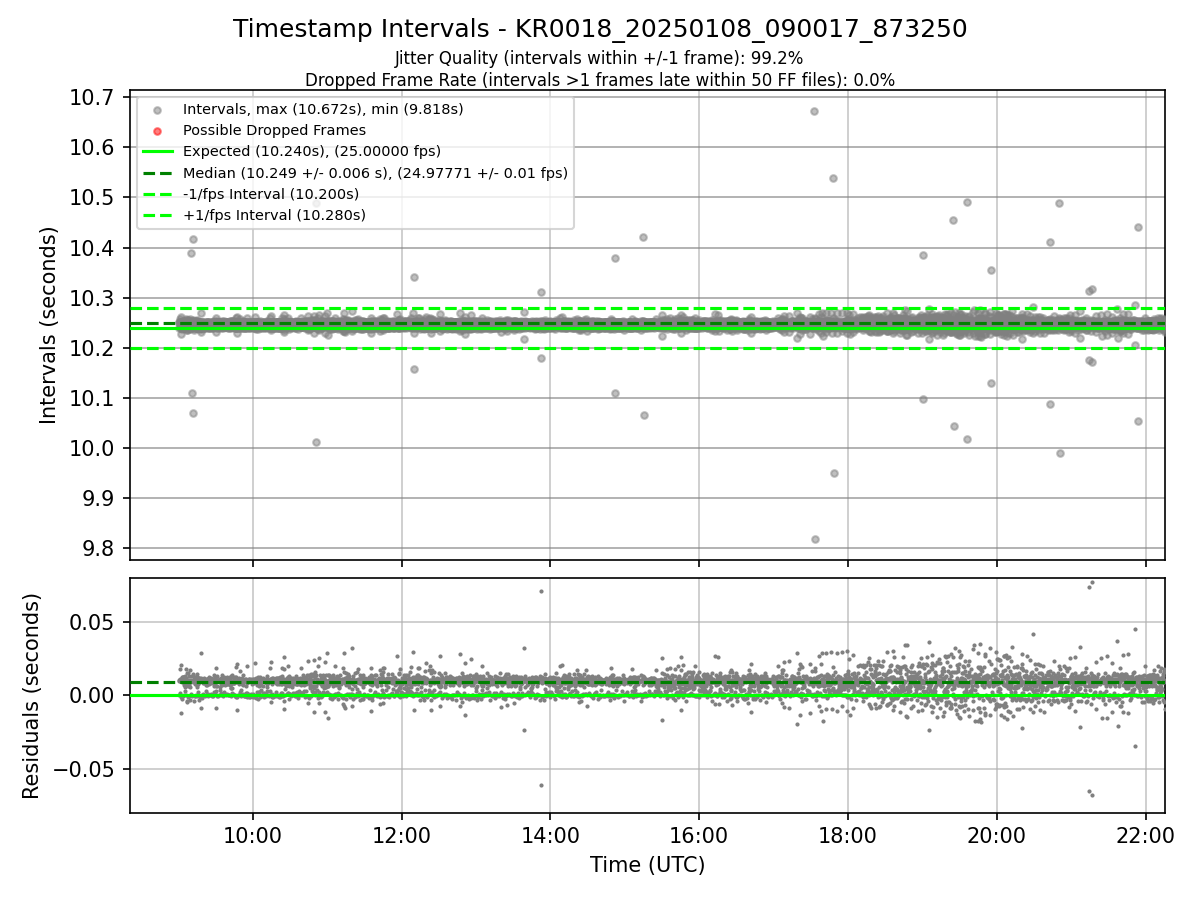
Task: Click the 'Residuals (seconds)' y-axis label
Action: tap(31, 696)
